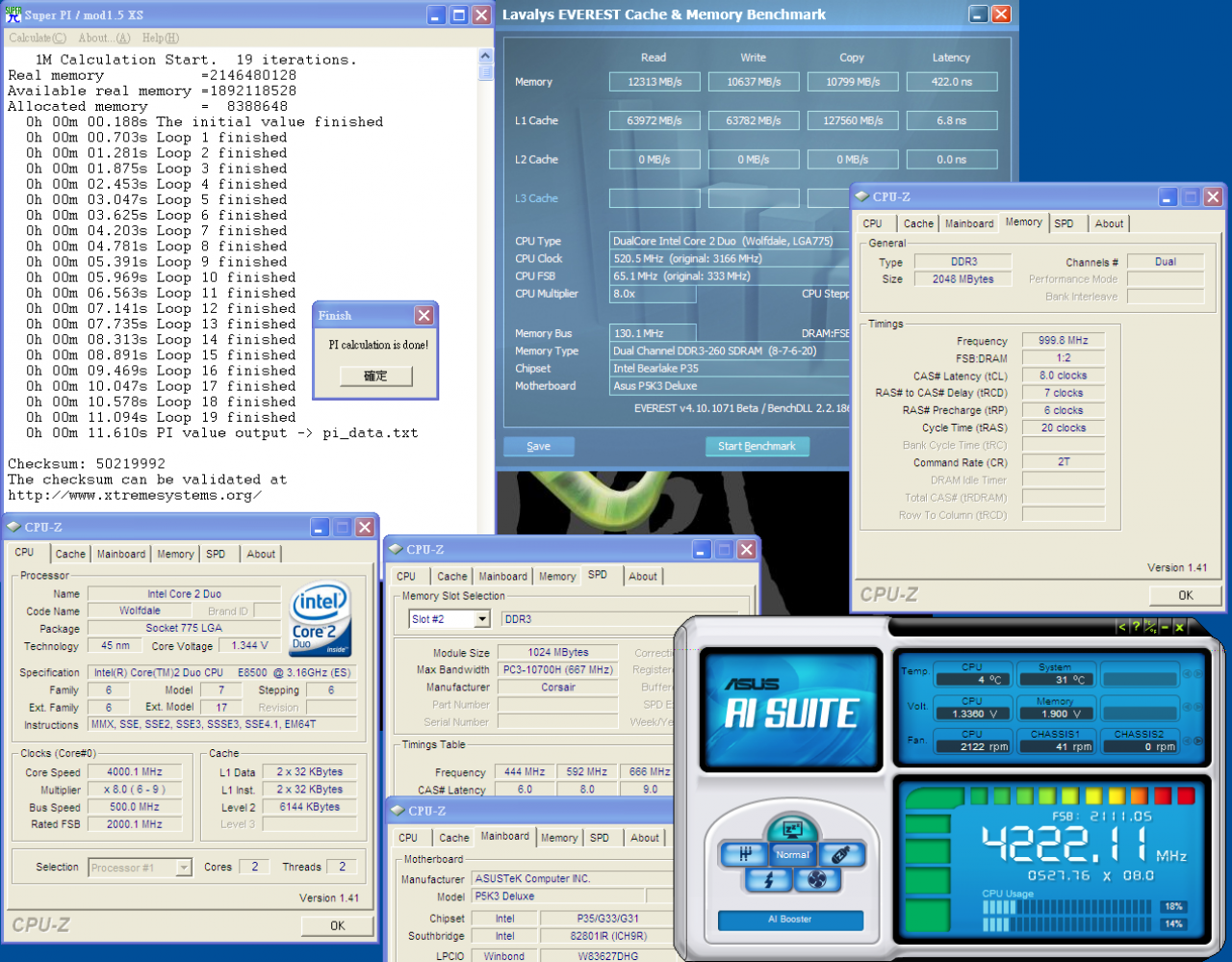Click the Manufacturer value Corsair
Viewport: 1232px width, 962px height.
558,687
